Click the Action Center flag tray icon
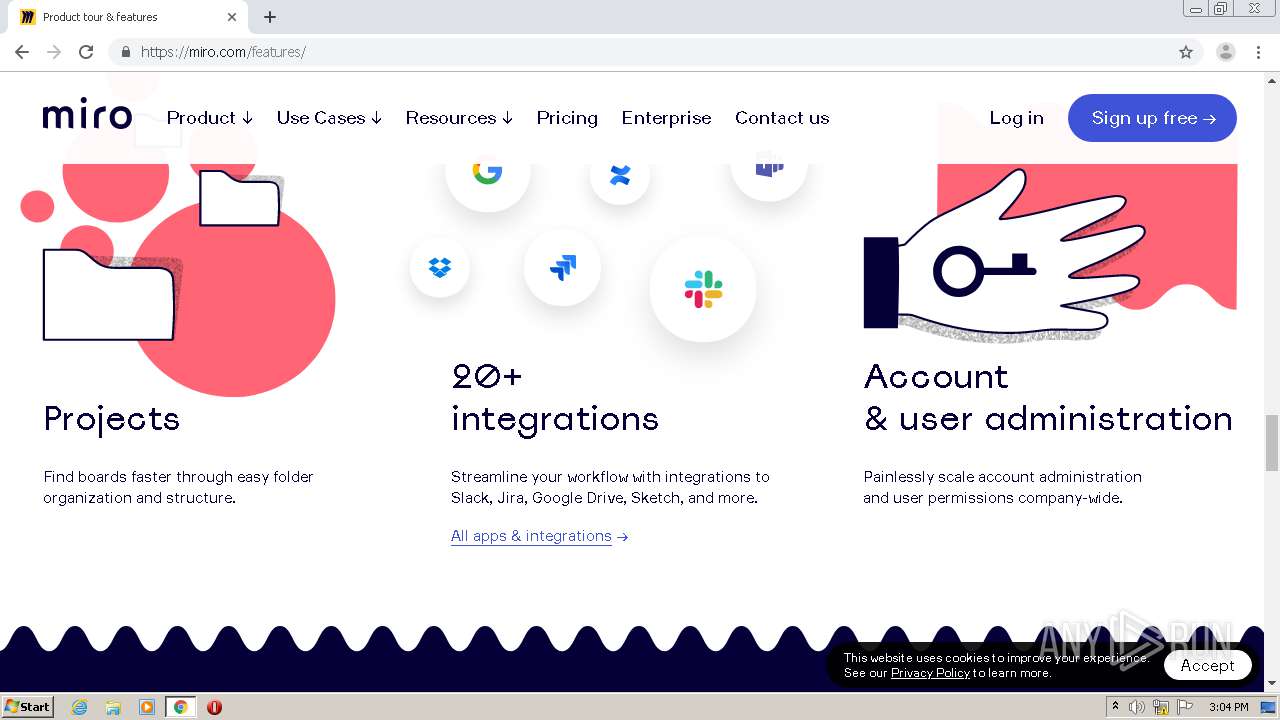The image size is (1280, 720). click(x=1185, y=707)
